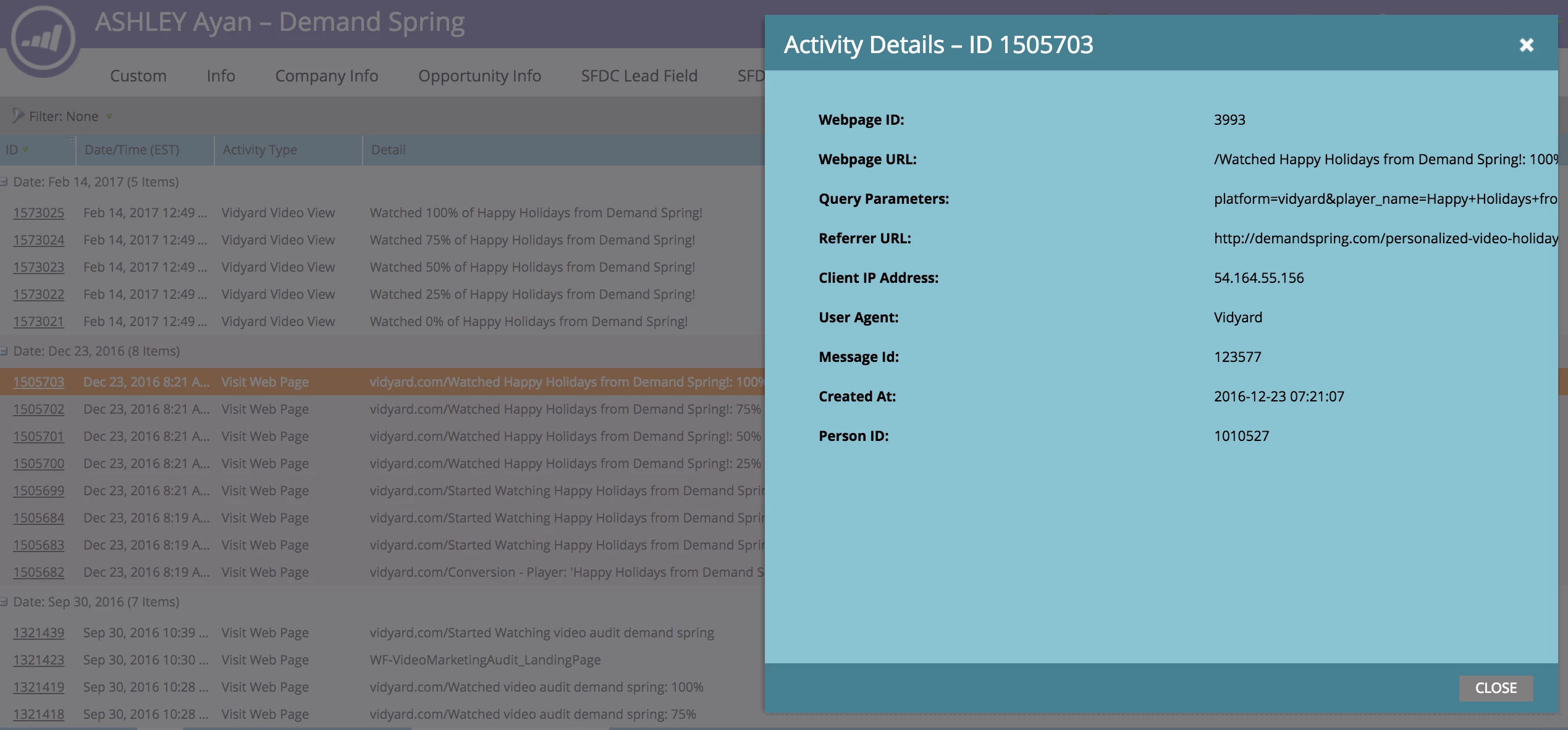Viewport: 1568px width, 730px height.
Task: Collapse the Sep 30, 2016 date group
Action: pyautogui.click(x=4, y=602)
